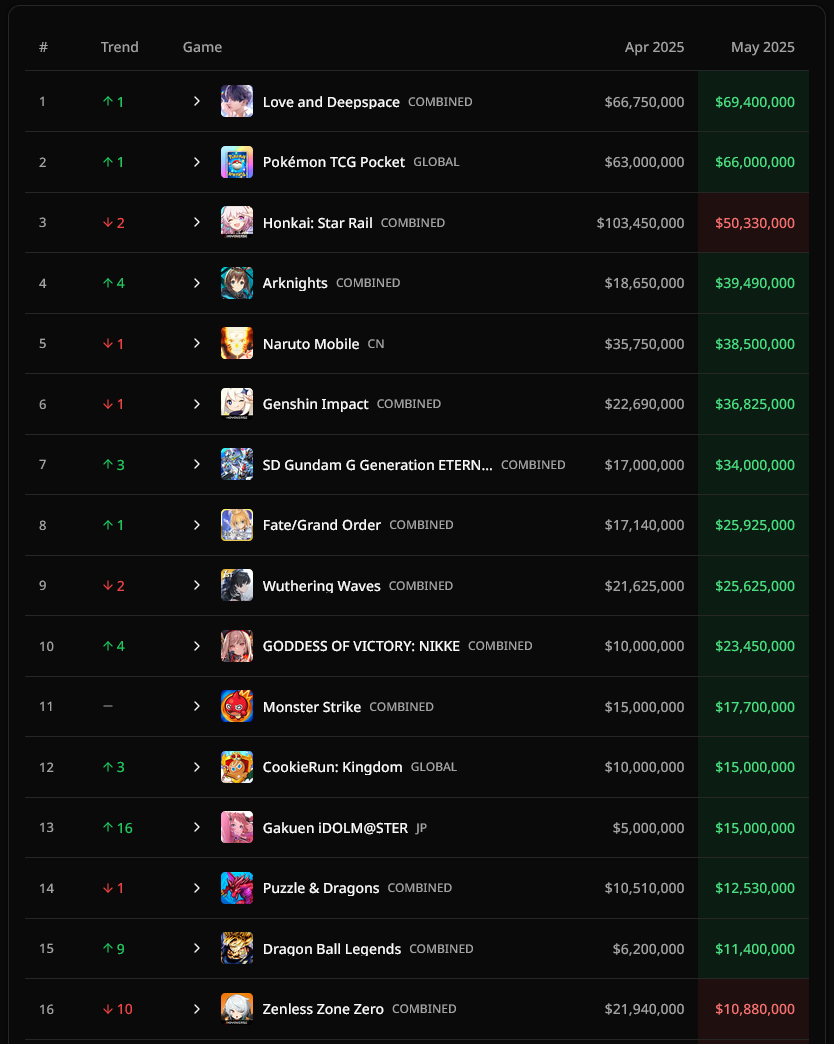Open the GODDESS OF VICTORY: NIKKE title
This screenshot has height=1044, width=834.
pos(361,646)
